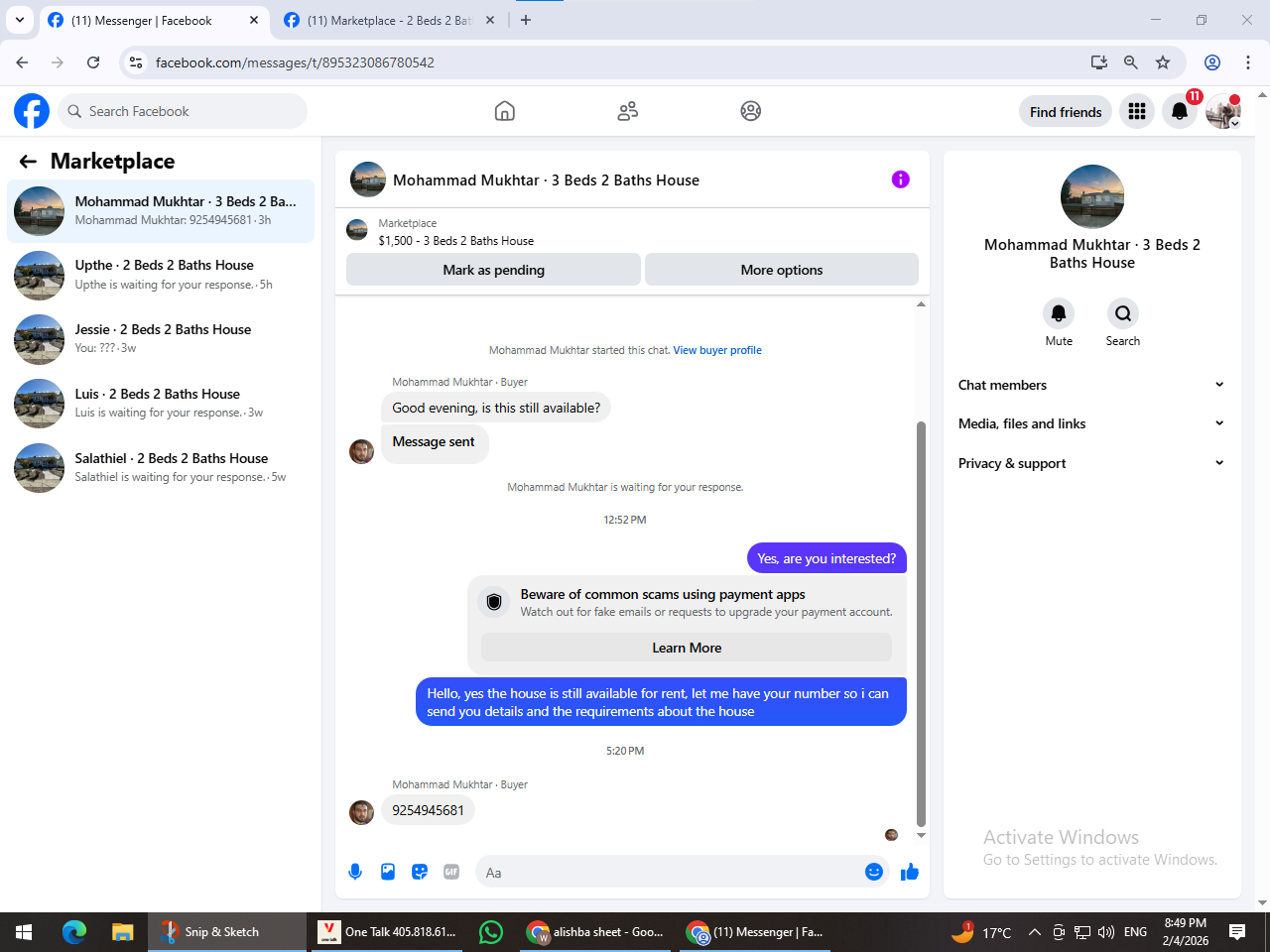
Task: Open Microsoft Edge from the taskbar
Action: tap(74, 932)
